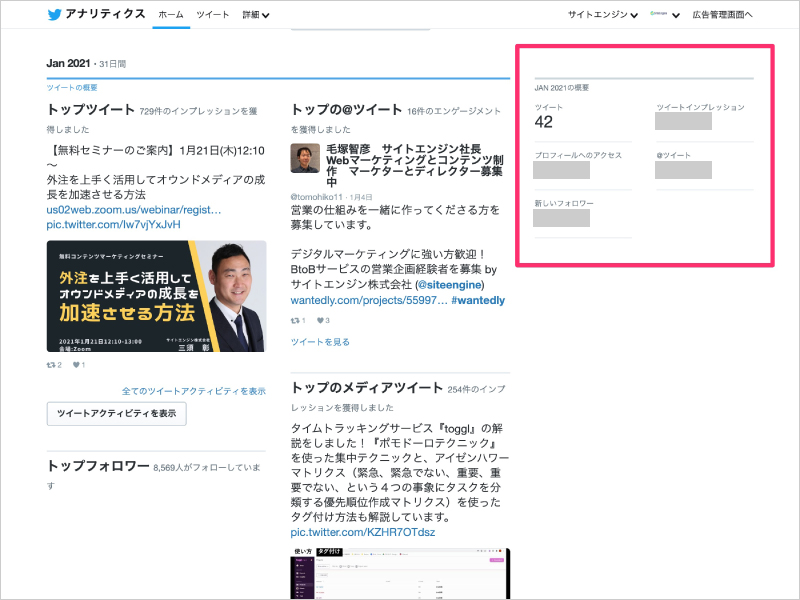The width and height of the screenshot is (800, 600).
Task: Expand the 詳細 dropdown menu
Action: tap(256, 15)
